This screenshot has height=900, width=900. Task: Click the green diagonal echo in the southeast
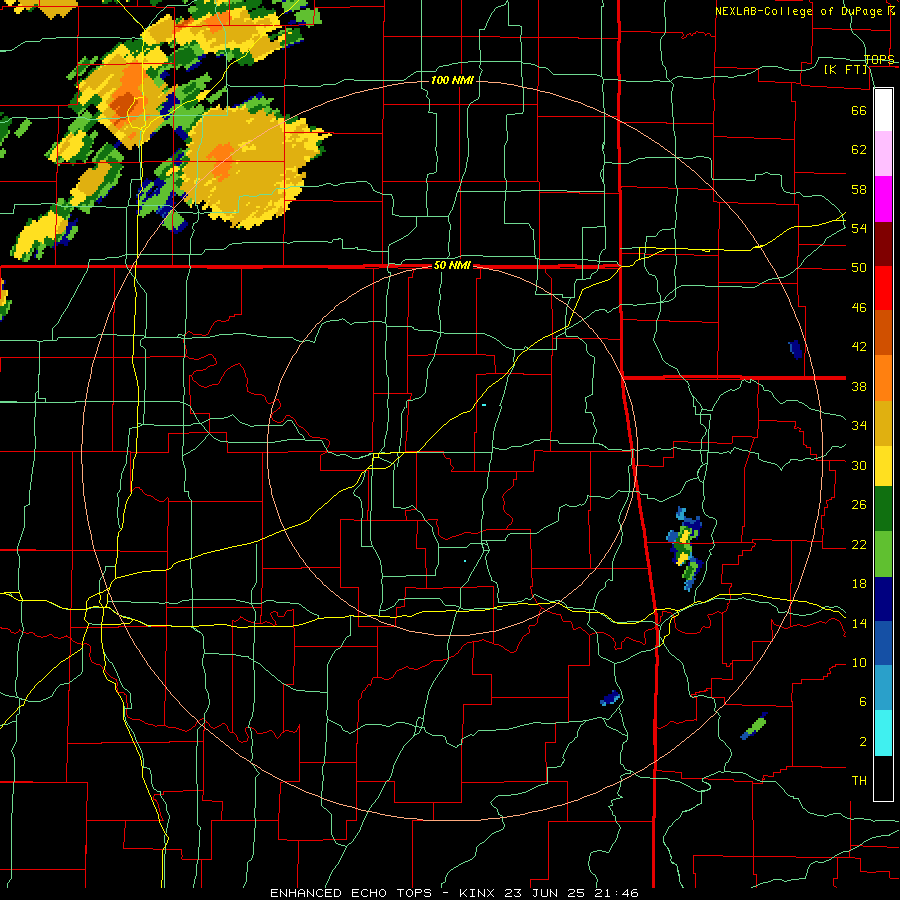point(754,727)
